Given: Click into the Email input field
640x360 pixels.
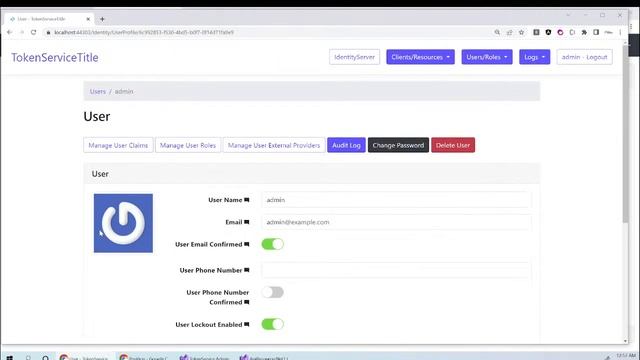Looking at the screenshot, I should tap(396, 222).
